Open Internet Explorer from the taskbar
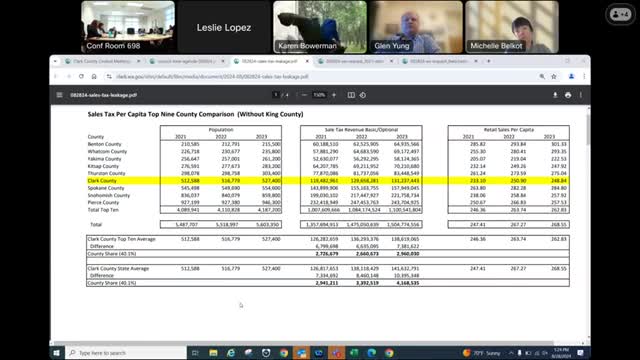 (x=231, y=353)
